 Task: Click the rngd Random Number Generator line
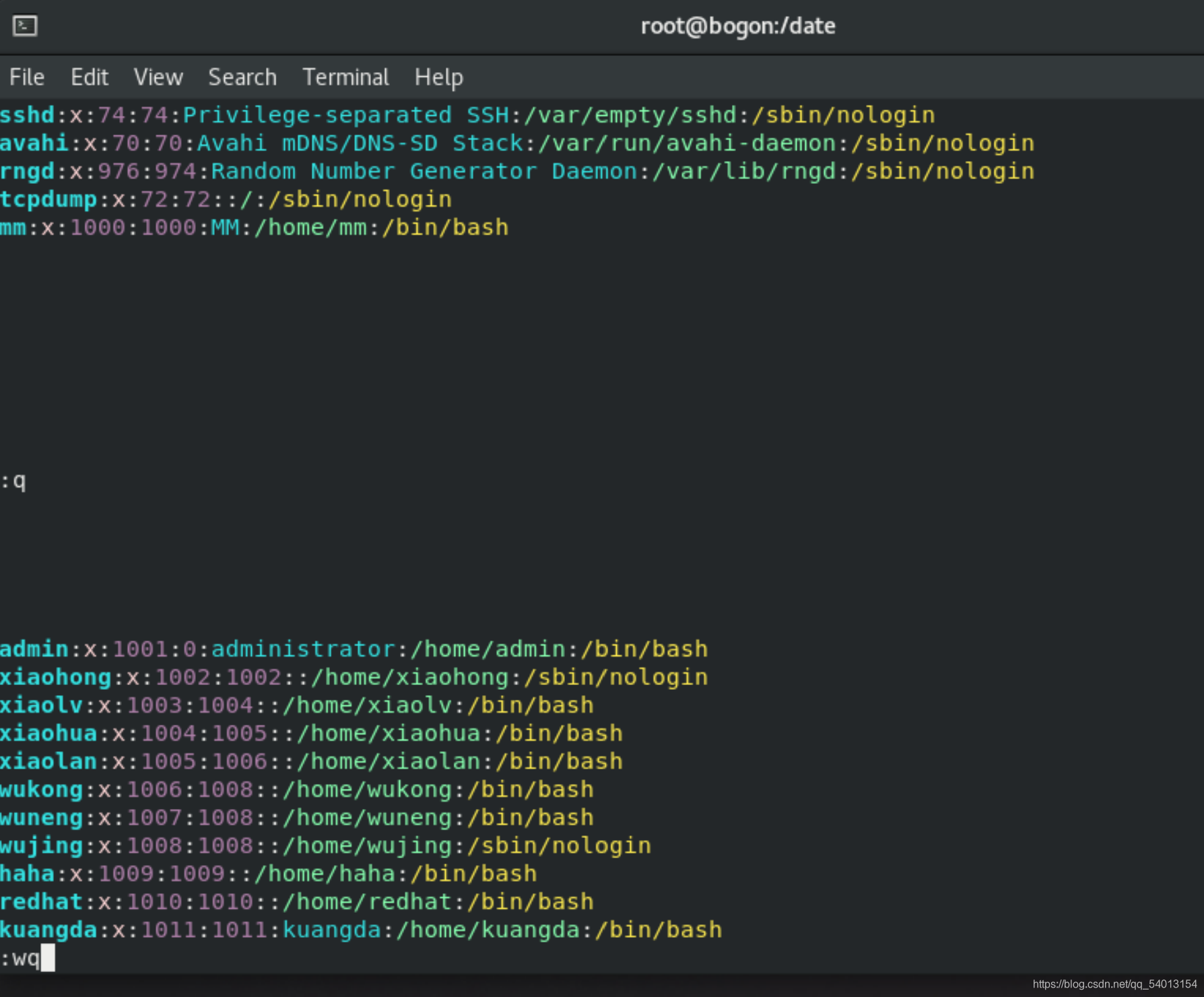[517, 172]
